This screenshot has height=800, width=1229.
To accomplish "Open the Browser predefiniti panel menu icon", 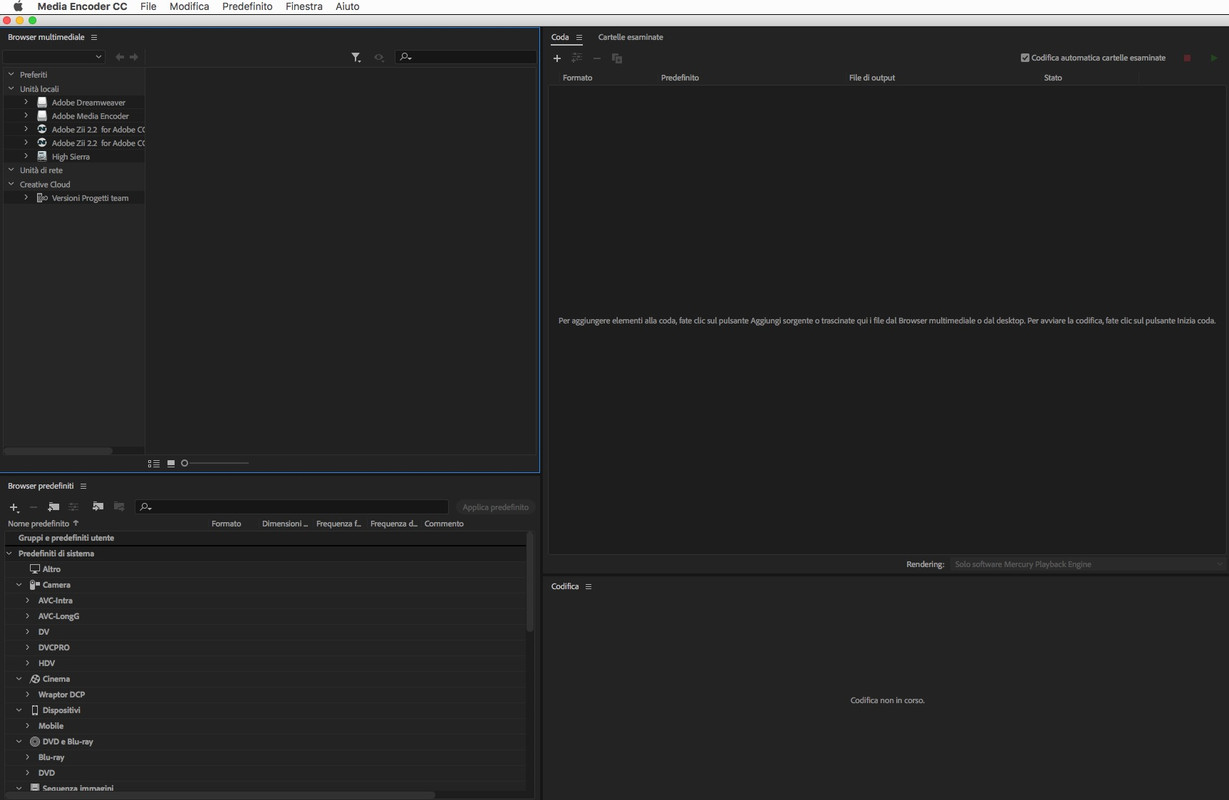I will (84, 486).
